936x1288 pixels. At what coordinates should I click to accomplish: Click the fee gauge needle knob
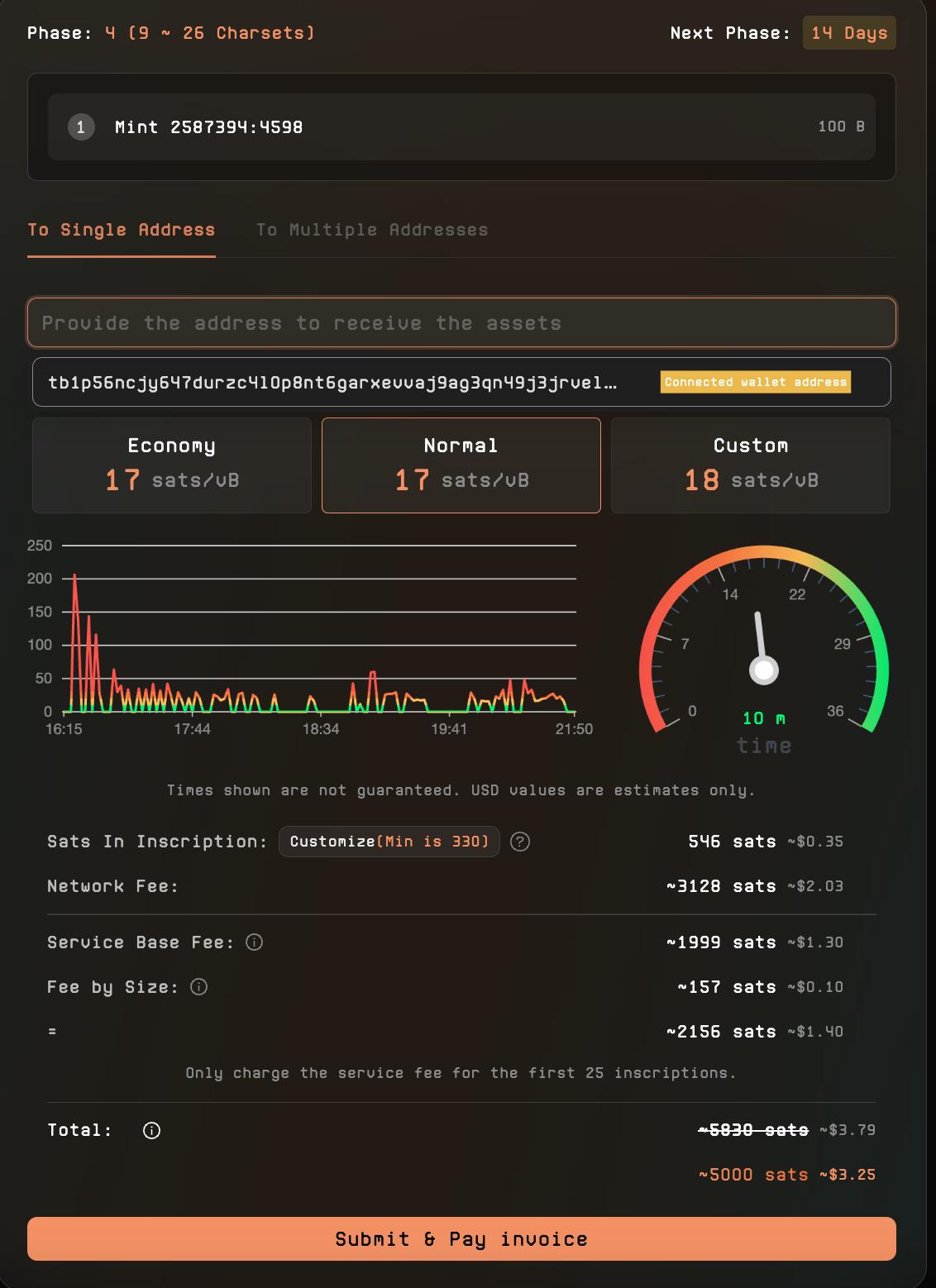764,670
